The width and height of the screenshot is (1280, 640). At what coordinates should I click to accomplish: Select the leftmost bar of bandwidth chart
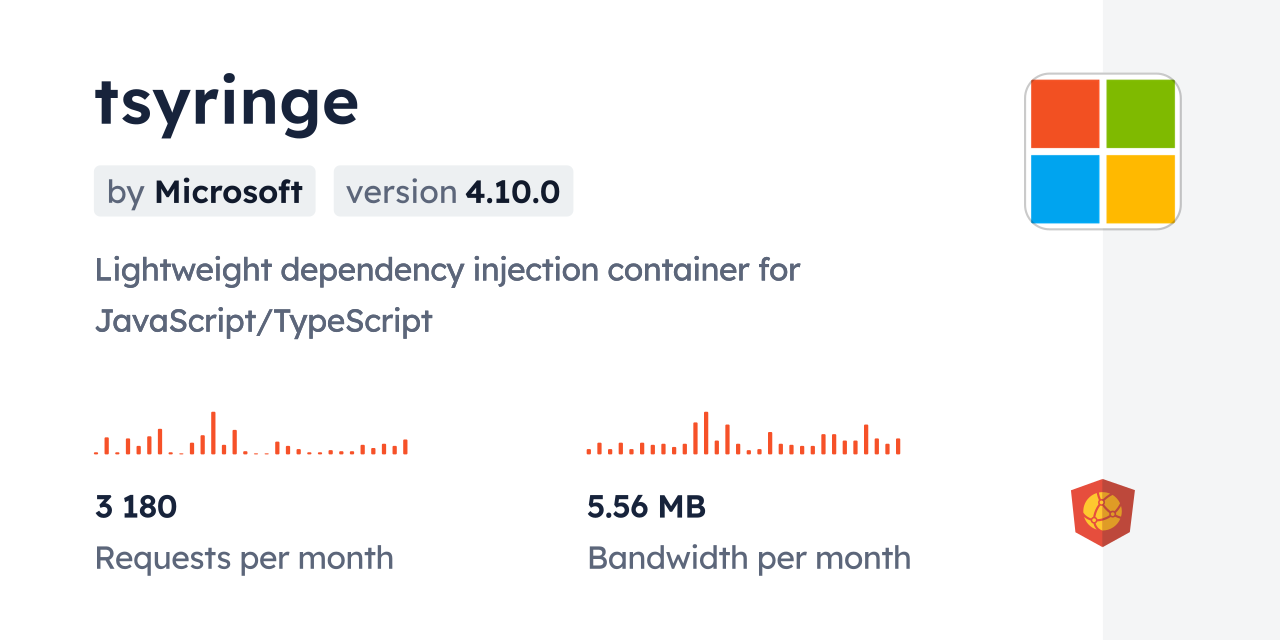pos(589,451)
